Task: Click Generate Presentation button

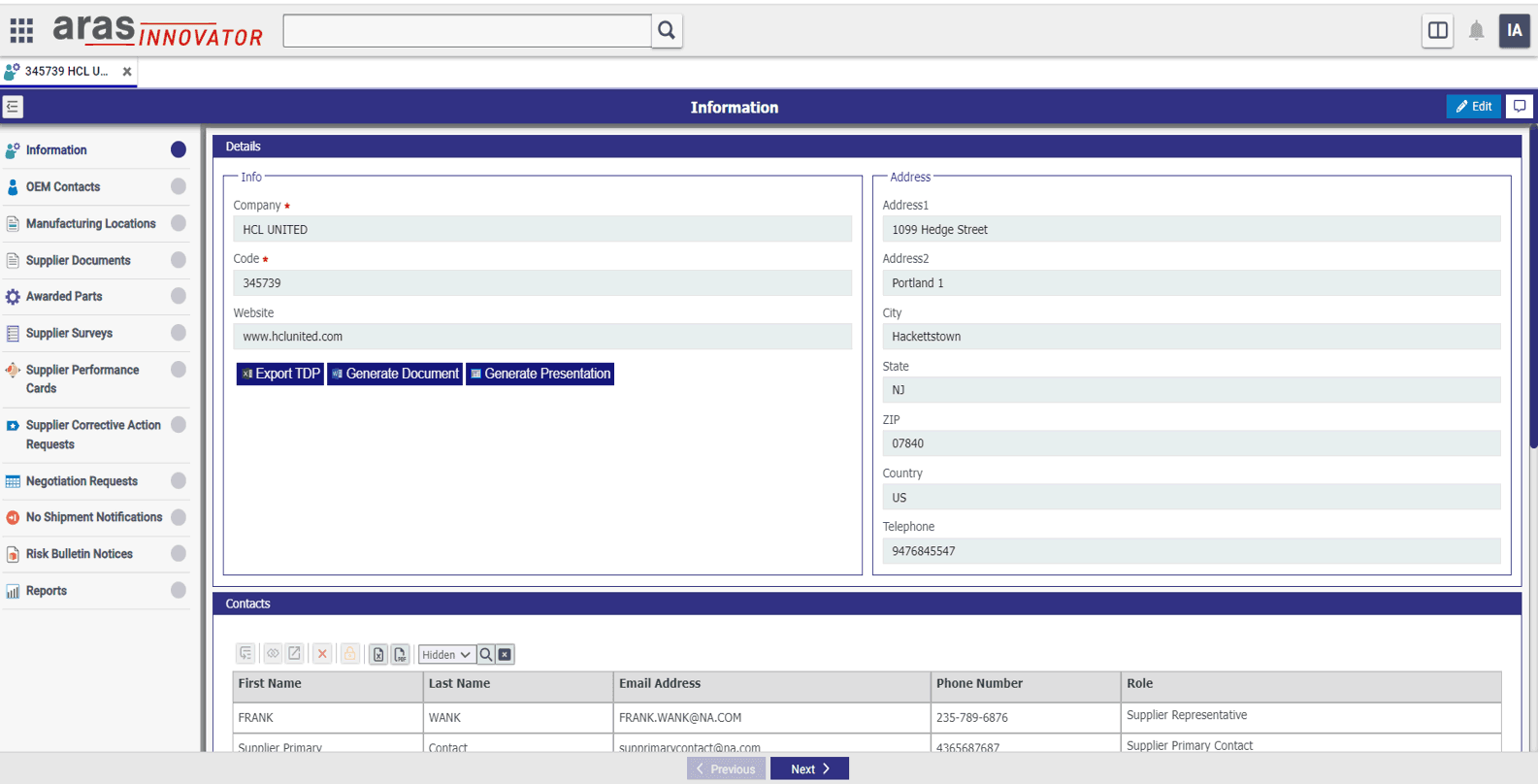Action: coord(540,374)
